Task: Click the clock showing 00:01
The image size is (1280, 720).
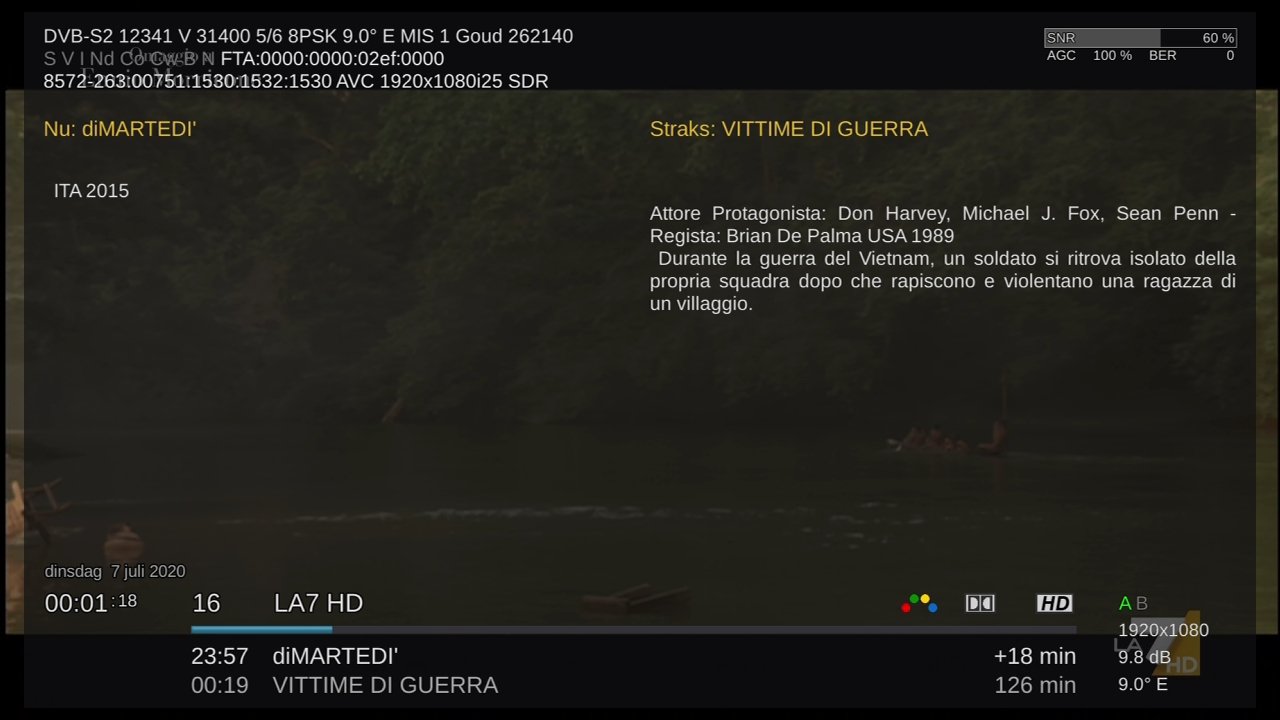Action: tap(91, 603)
